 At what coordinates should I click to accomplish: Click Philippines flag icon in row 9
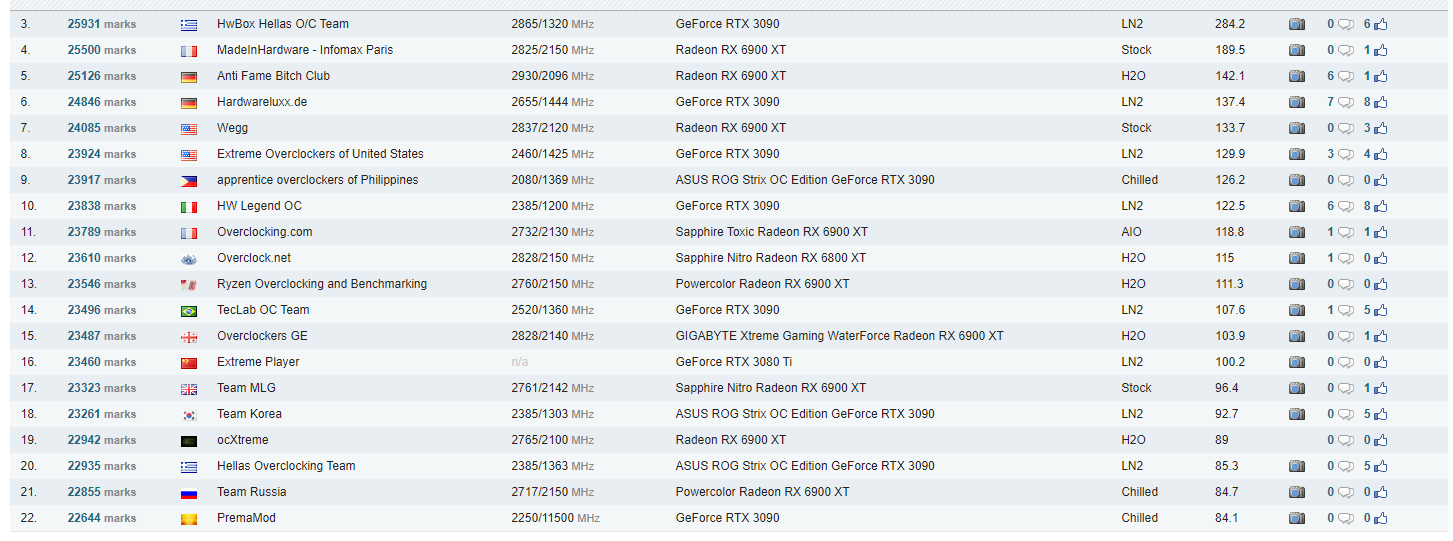click(x=189, y=181)
